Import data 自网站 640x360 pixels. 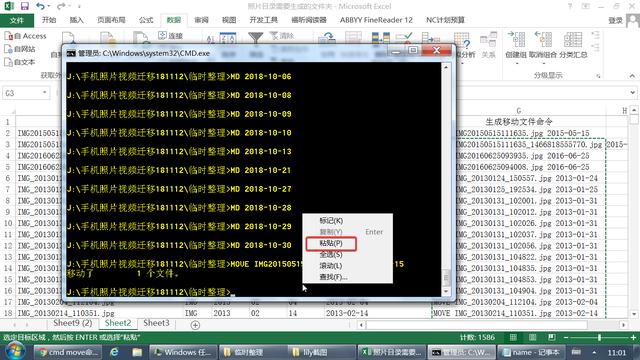pos(20,49)
